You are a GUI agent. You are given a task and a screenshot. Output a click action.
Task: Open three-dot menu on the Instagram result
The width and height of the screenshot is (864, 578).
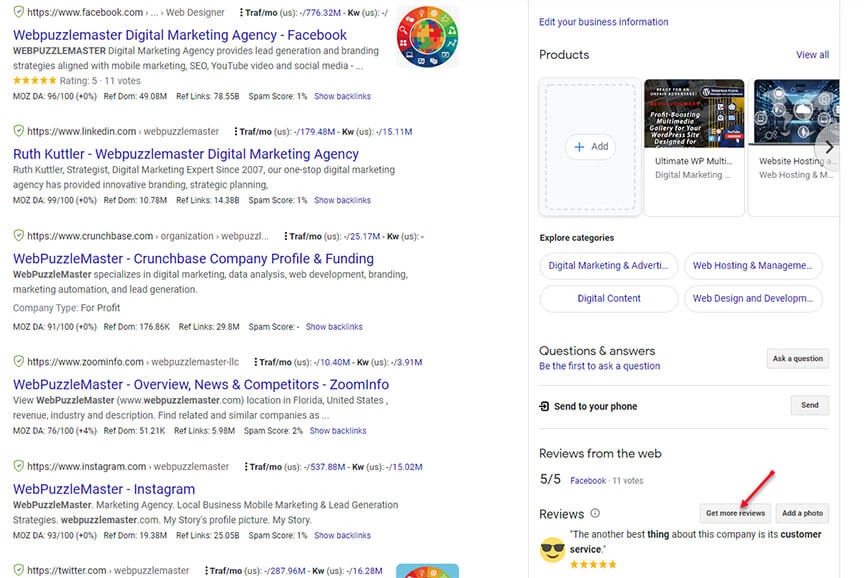click(244, 466)
